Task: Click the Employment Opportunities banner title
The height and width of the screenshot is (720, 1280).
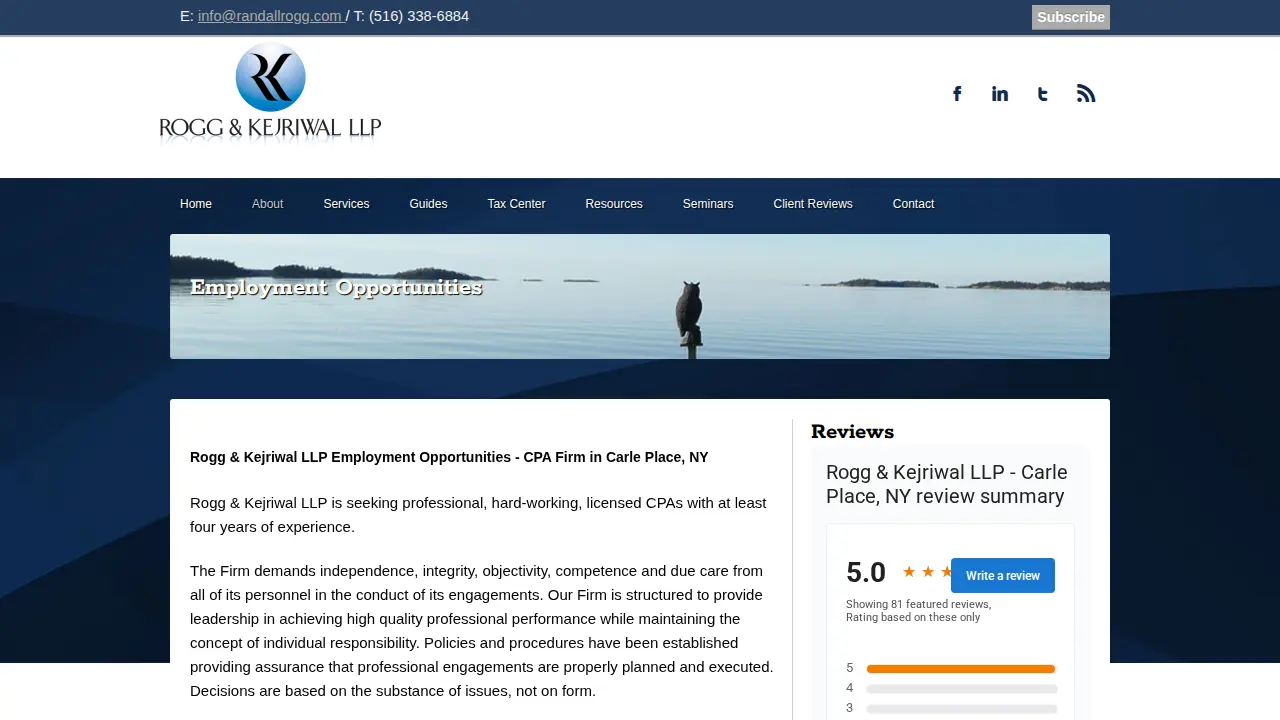Action: point(336,288)
